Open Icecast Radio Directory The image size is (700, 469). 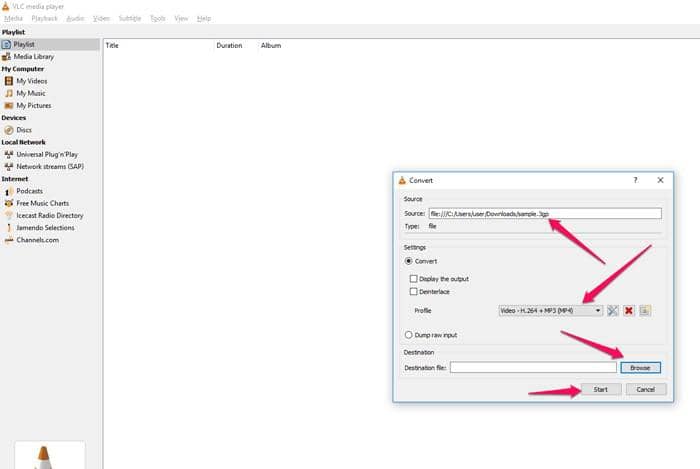point(49,215)
